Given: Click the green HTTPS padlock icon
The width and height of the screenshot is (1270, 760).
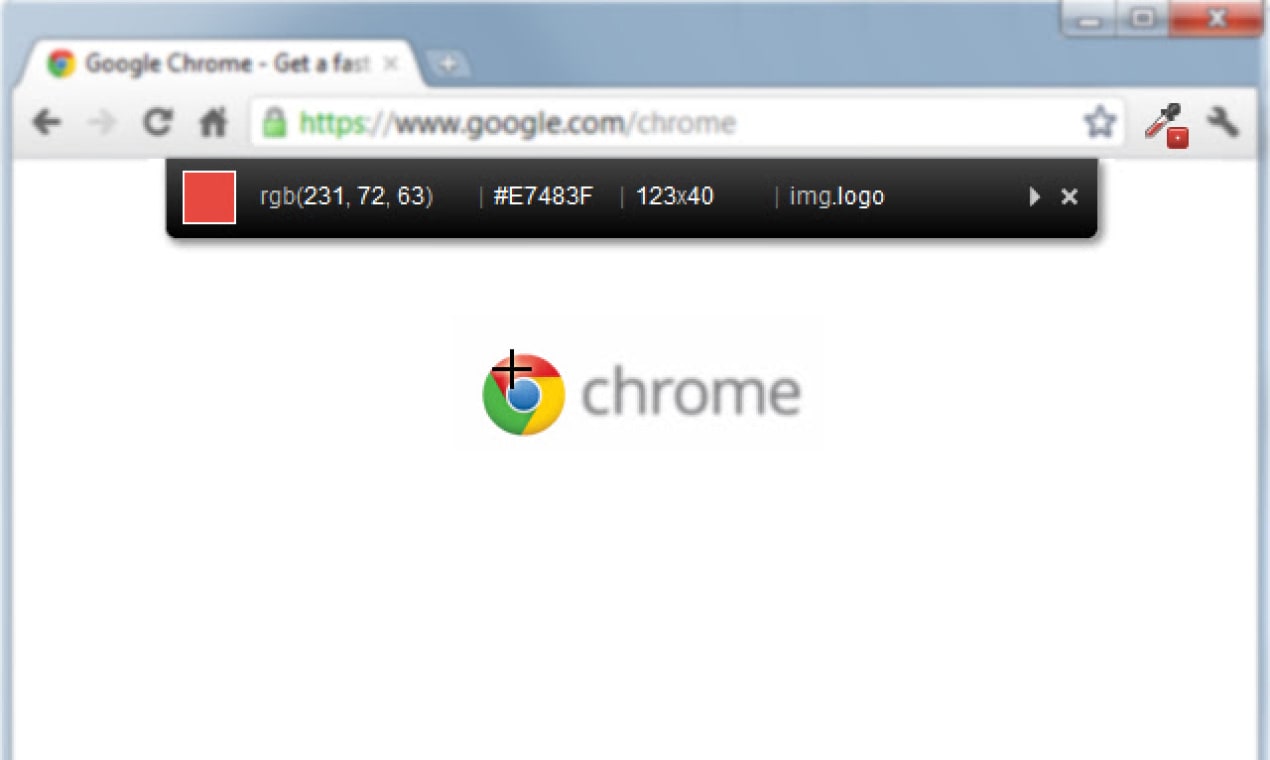Looking at the screenshot, I should (x=274, y=123).
